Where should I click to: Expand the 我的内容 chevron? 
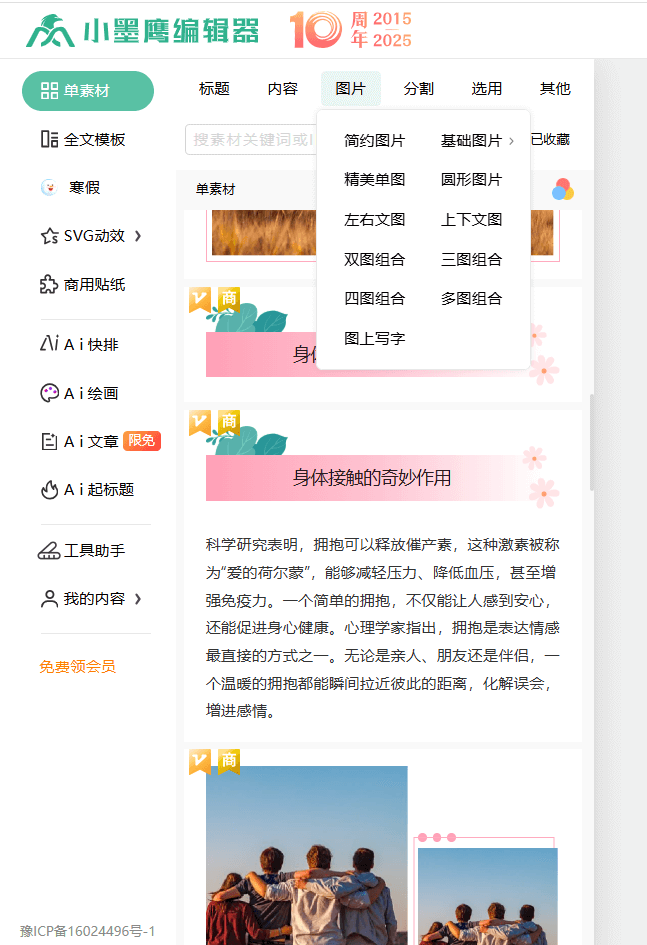[138, 599]
